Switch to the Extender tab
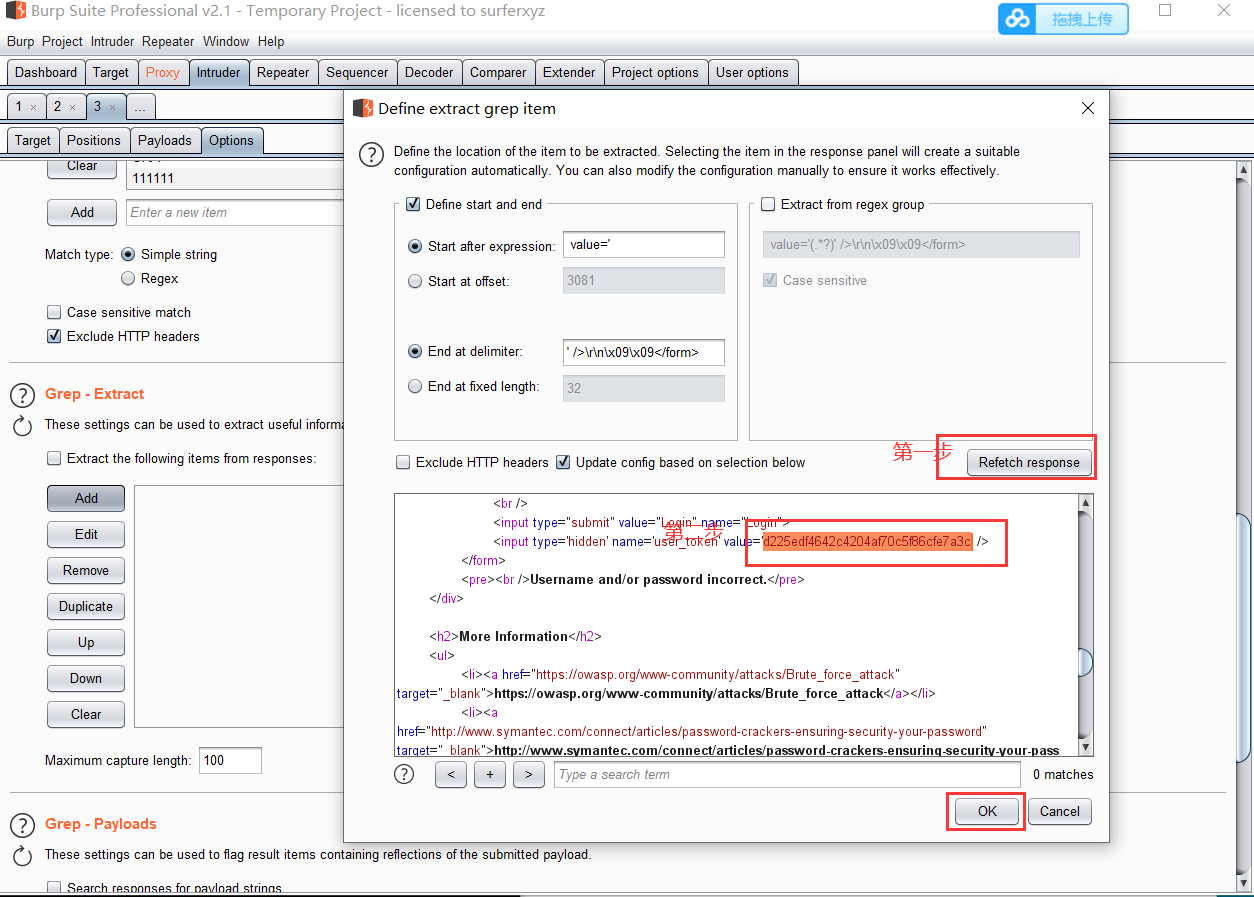The width and height of the screenshot is (1254, 897). point(569,73)
